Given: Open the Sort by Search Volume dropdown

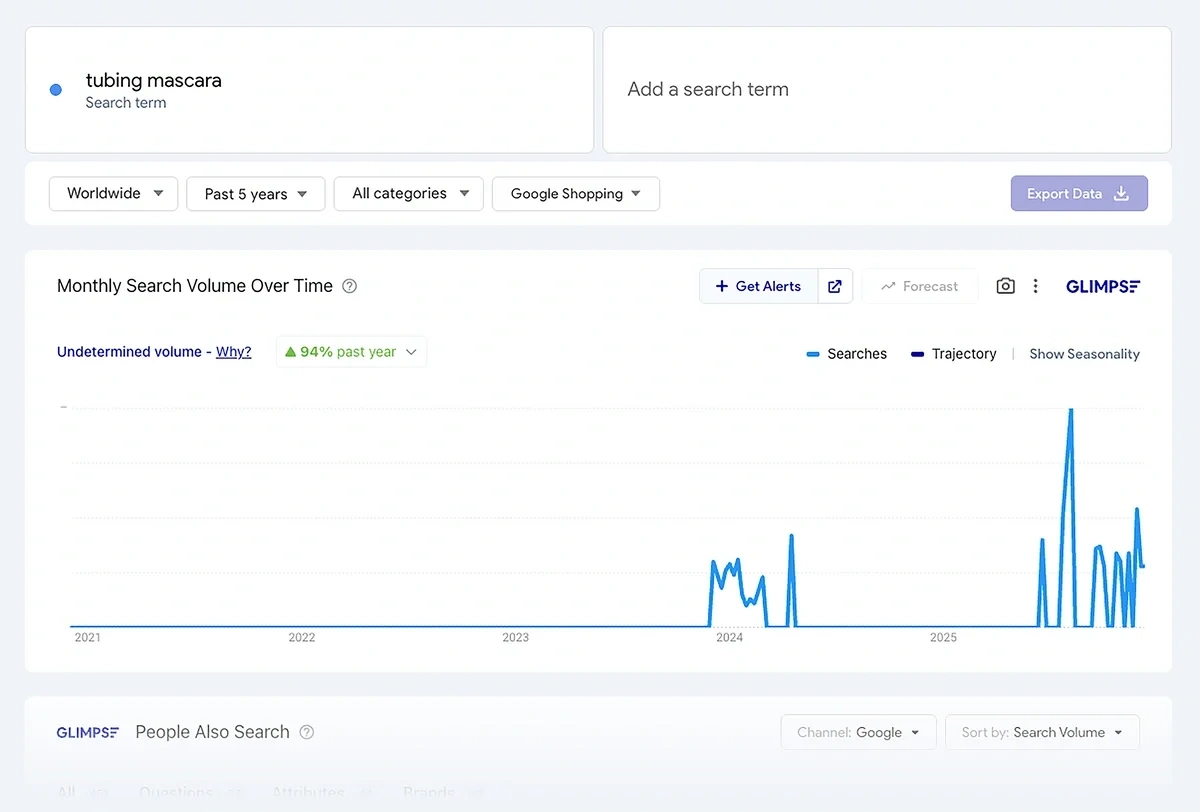Looking at the screenshot, I should click(1042, 731).
